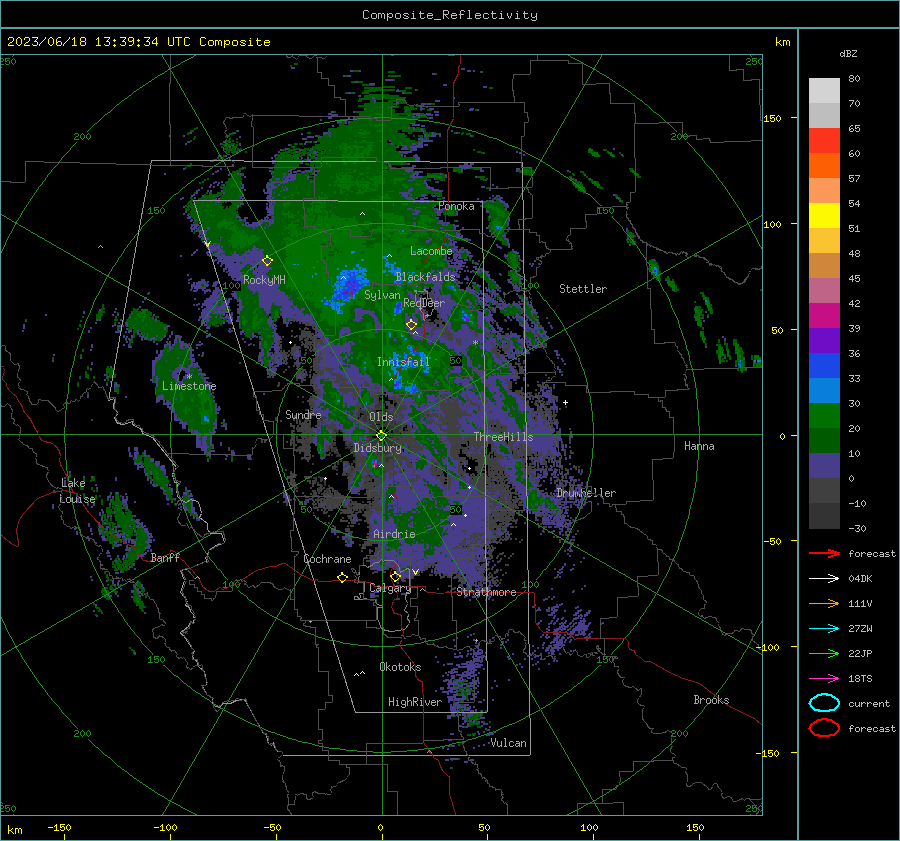Click the Stettler city label
The width and height of the screenshot is (900, 841).
tap(583, 289)
